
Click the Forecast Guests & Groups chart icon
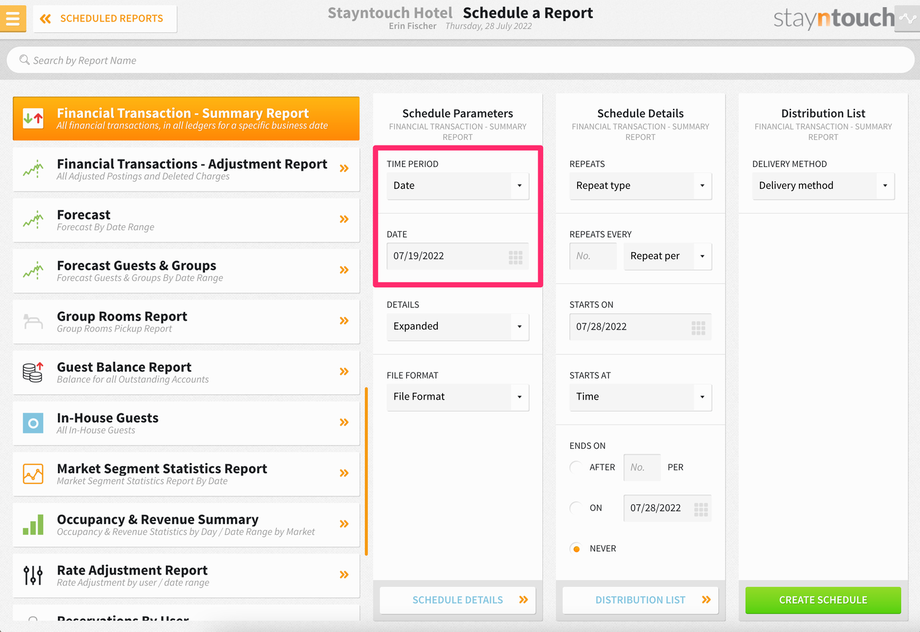coord(33,271)
